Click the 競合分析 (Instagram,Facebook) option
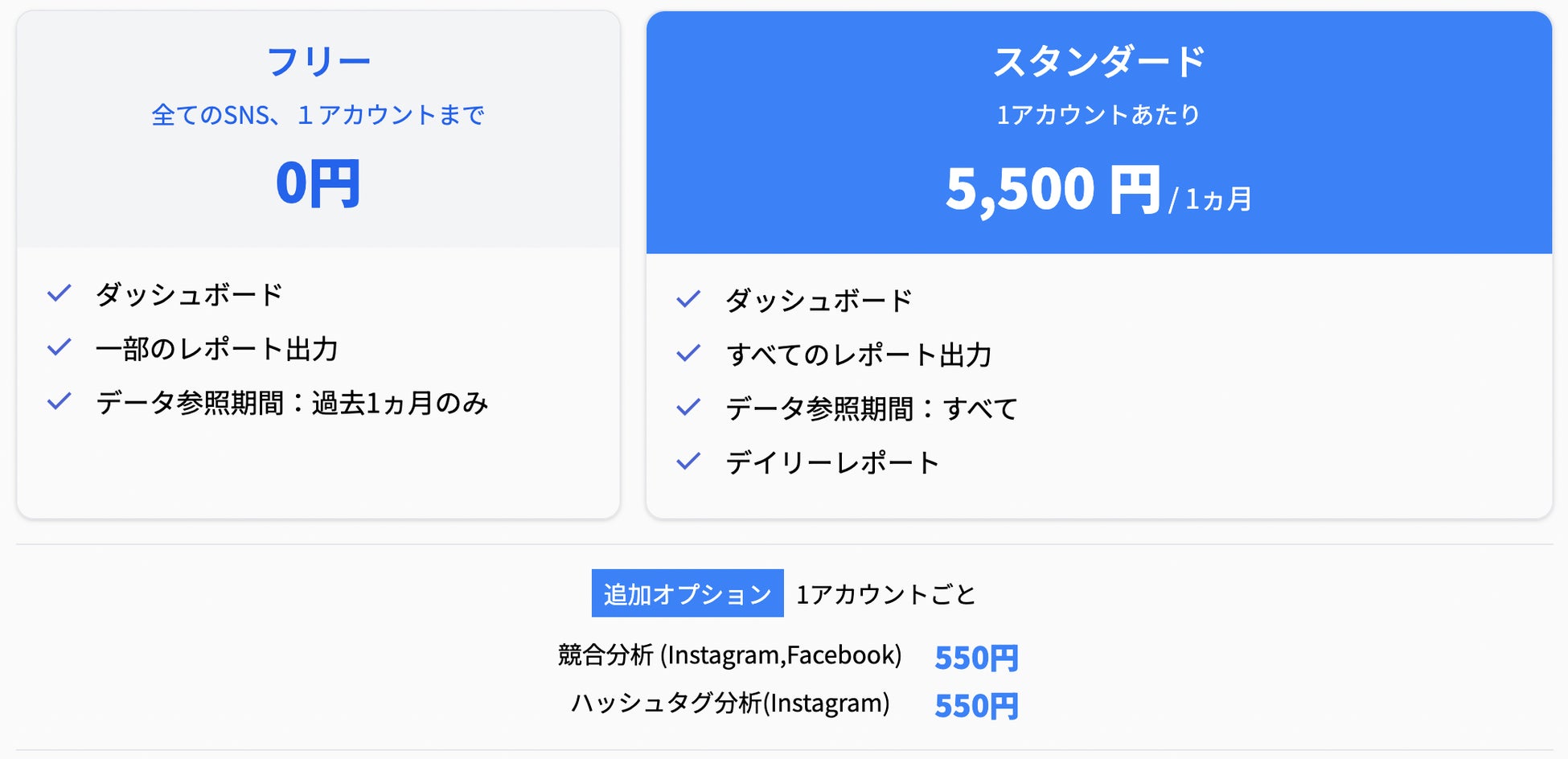 coord(729,655)
